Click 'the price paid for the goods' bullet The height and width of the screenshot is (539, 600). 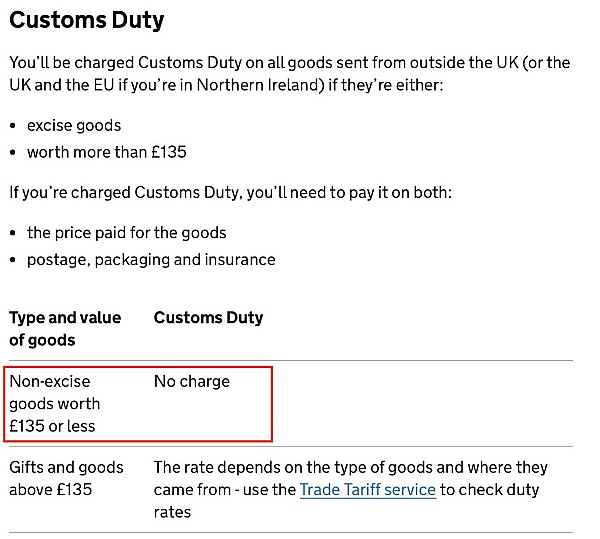coord(127,233)
